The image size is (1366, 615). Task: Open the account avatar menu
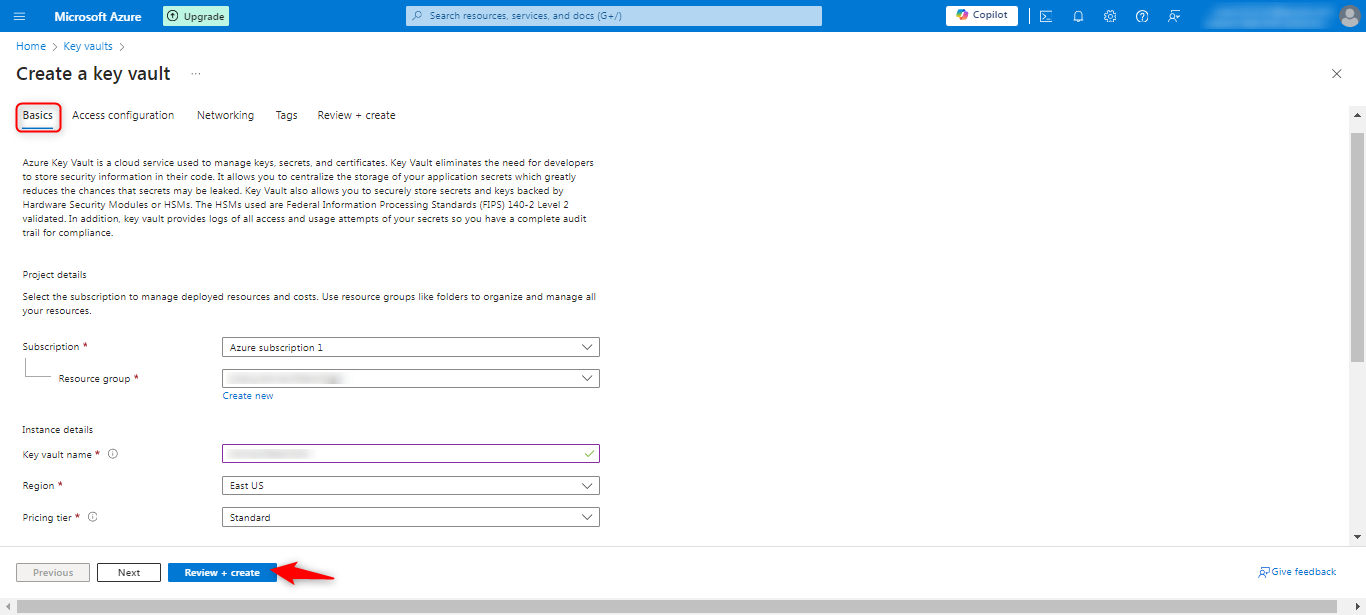[1350, 16]
